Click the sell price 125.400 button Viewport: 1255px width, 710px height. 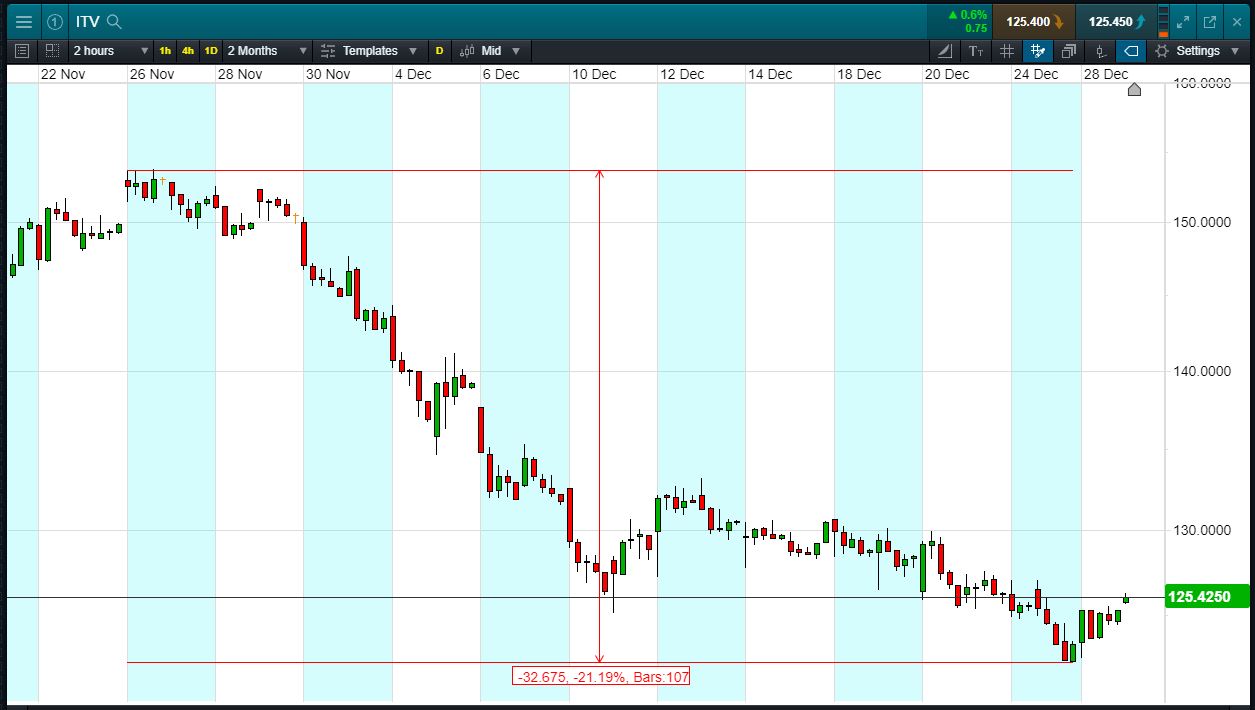pyautogui.click(x=1033, y=21)
